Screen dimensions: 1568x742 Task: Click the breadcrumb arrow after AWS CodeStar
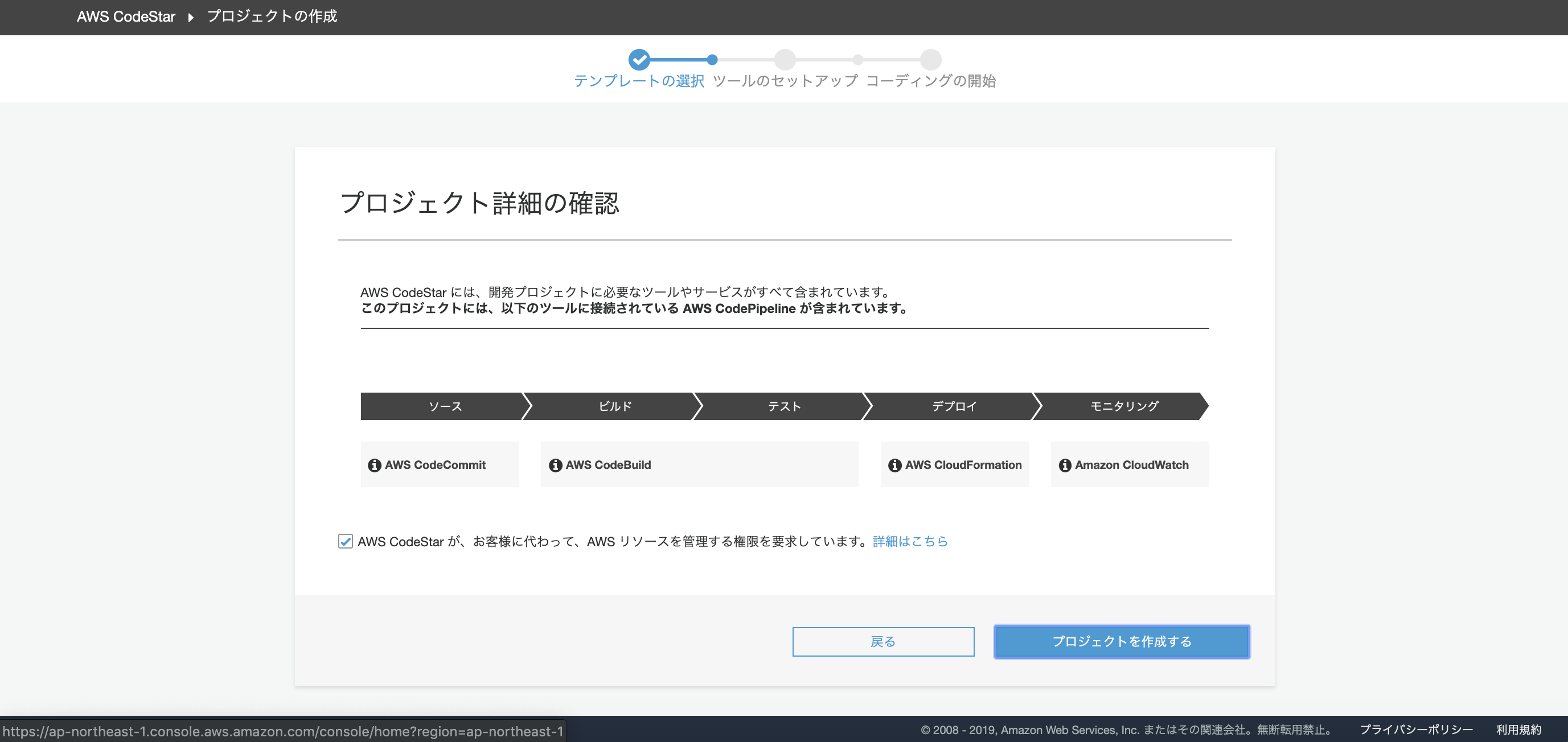(x=191, y=17)
